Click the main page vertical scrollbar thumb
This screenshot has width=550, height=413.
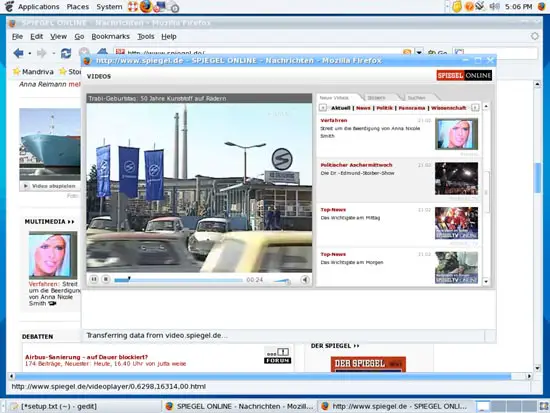point(537,178)
